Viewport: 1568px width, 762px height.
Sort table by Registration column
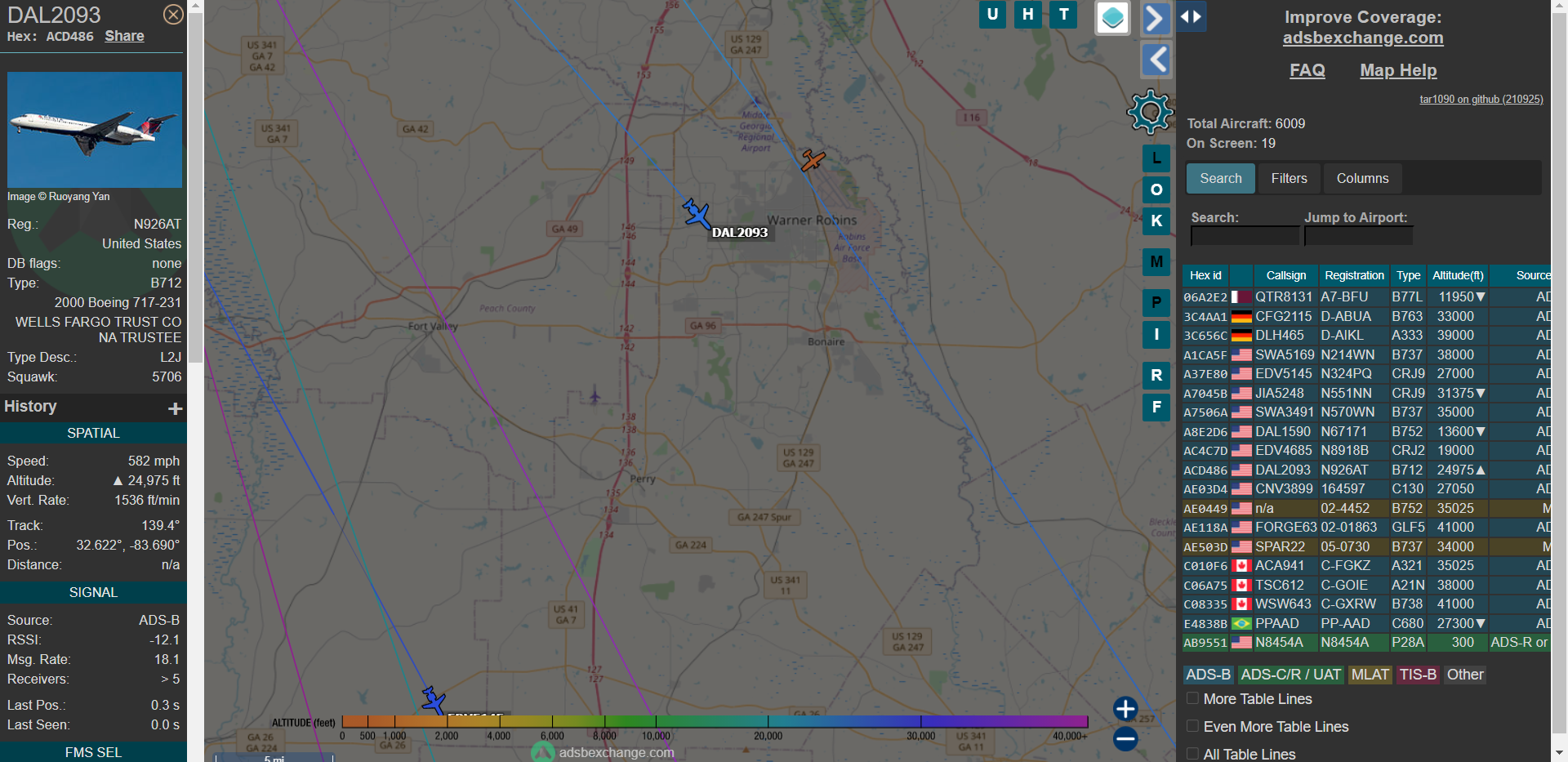1354,275
